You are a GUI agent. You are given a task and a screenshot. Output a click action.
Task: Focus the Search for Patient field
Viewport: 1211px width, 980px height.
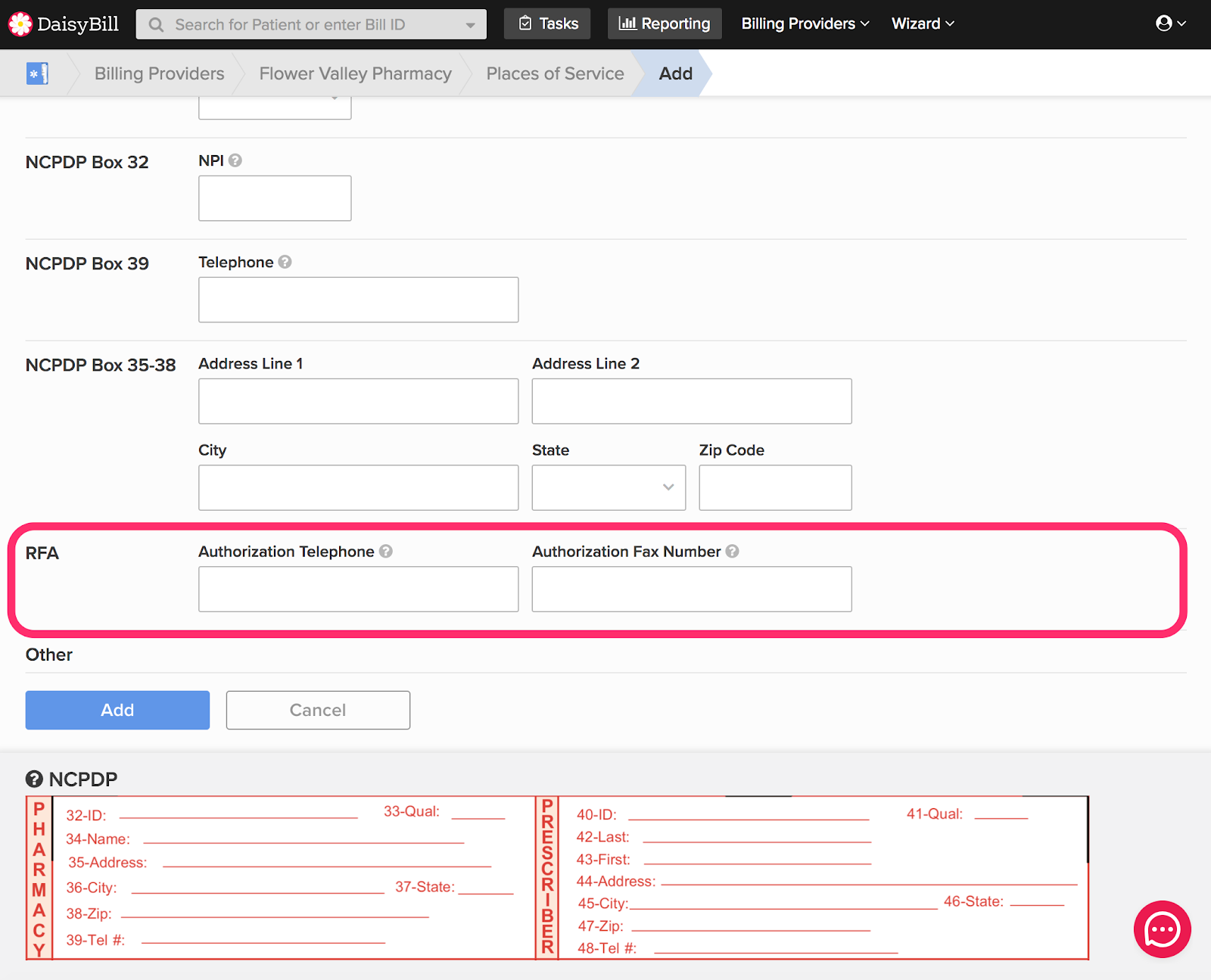point(311,24)
